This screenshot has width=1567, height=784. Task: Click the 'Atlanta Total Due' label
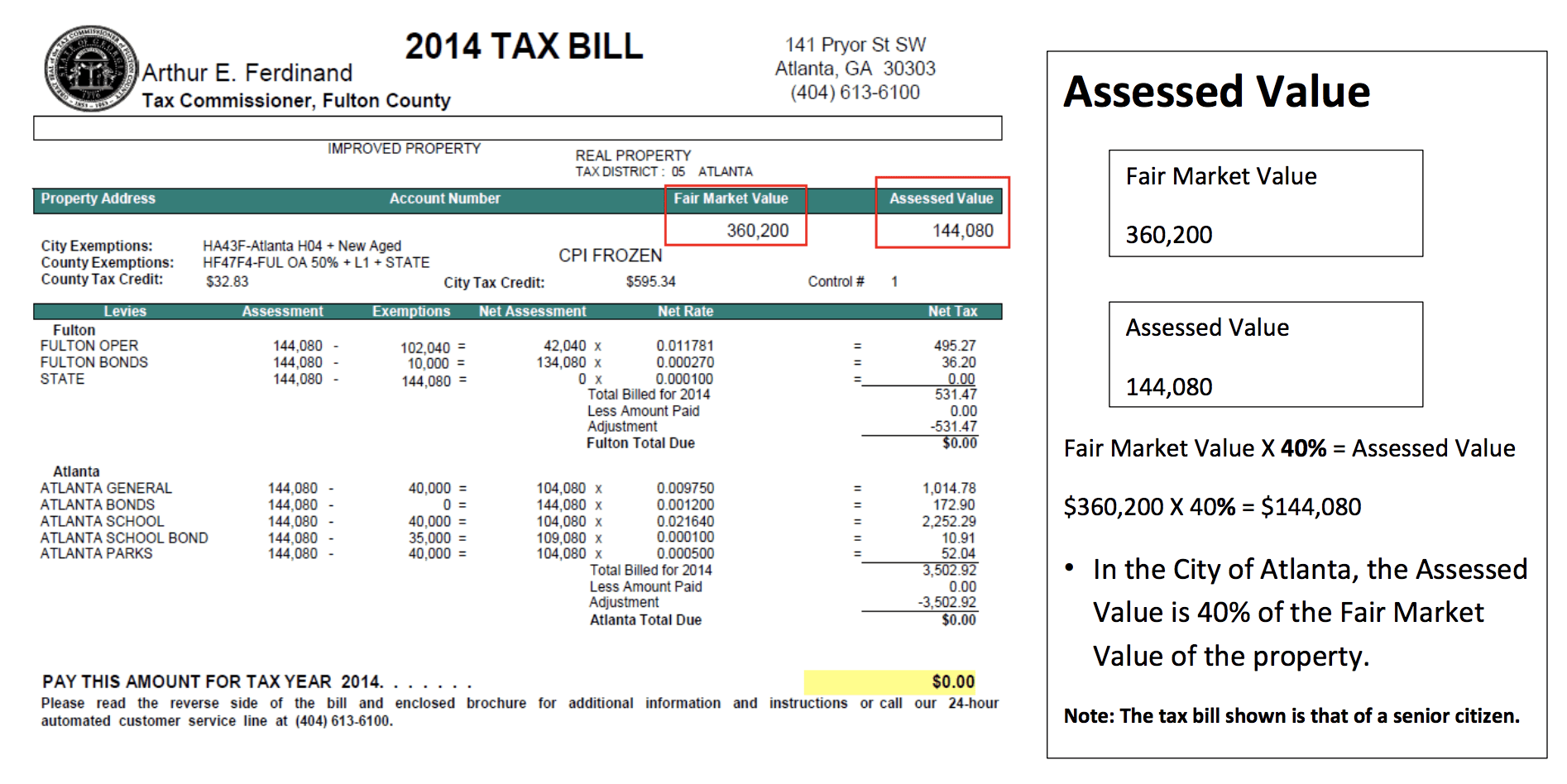(x=646, y=620)
